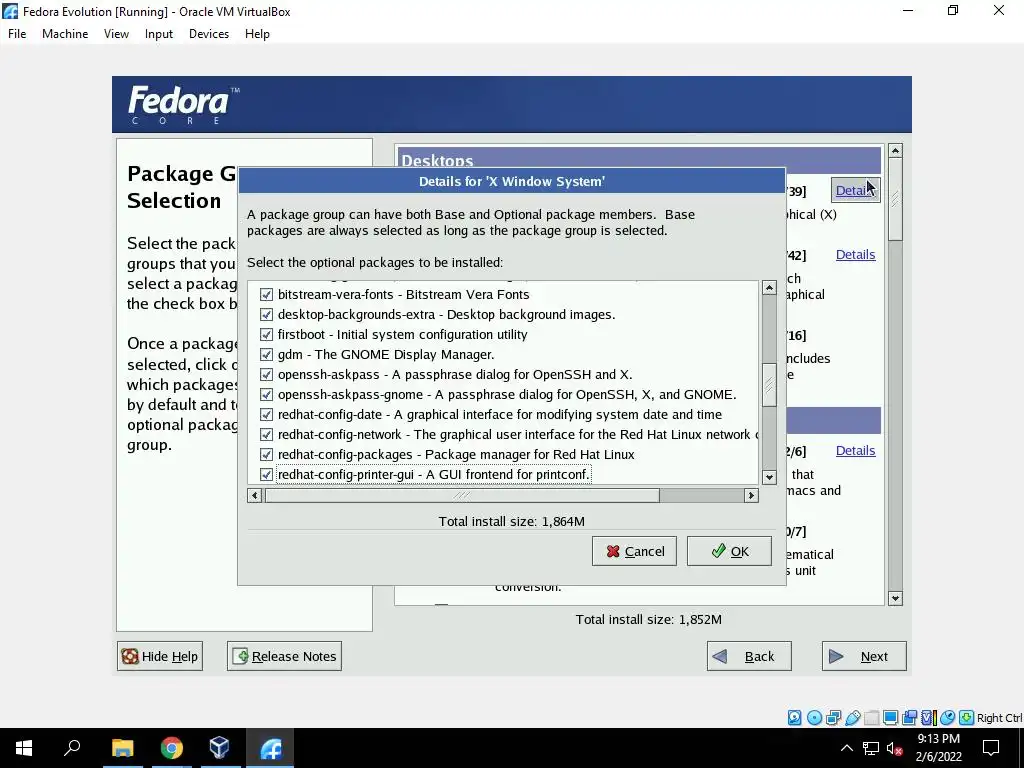Open the Devices menu

pos(209,34)
